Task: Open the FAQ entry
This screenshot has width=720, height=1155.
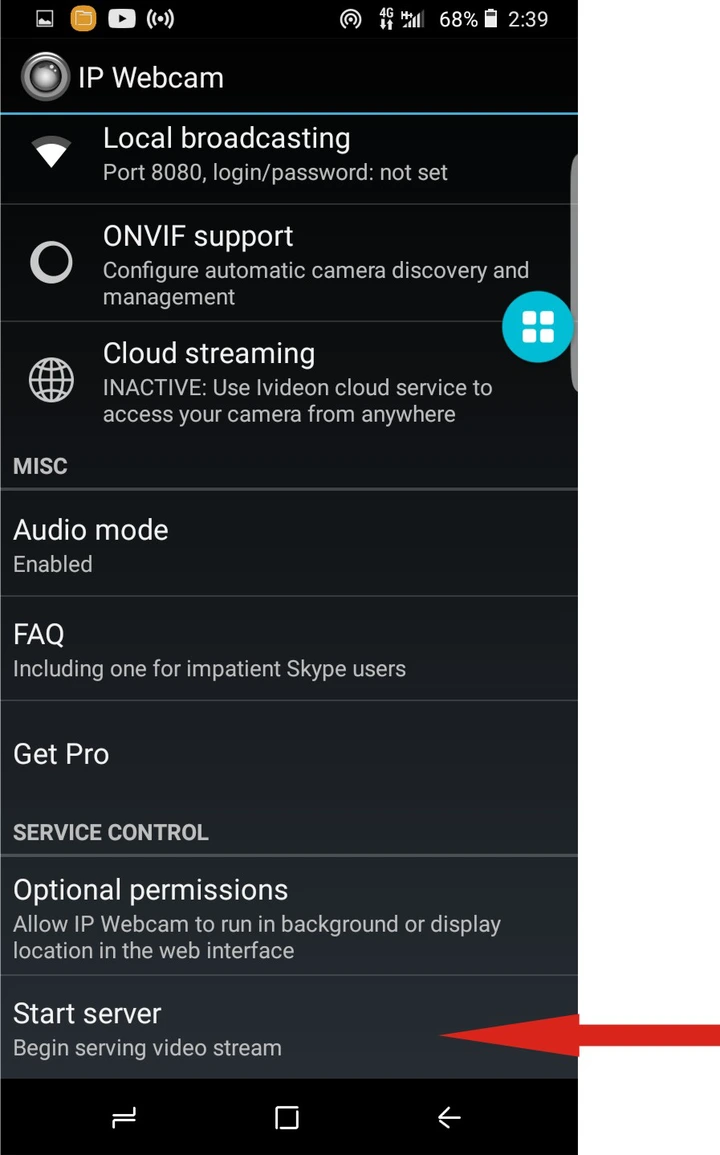Action: [289, 649]
